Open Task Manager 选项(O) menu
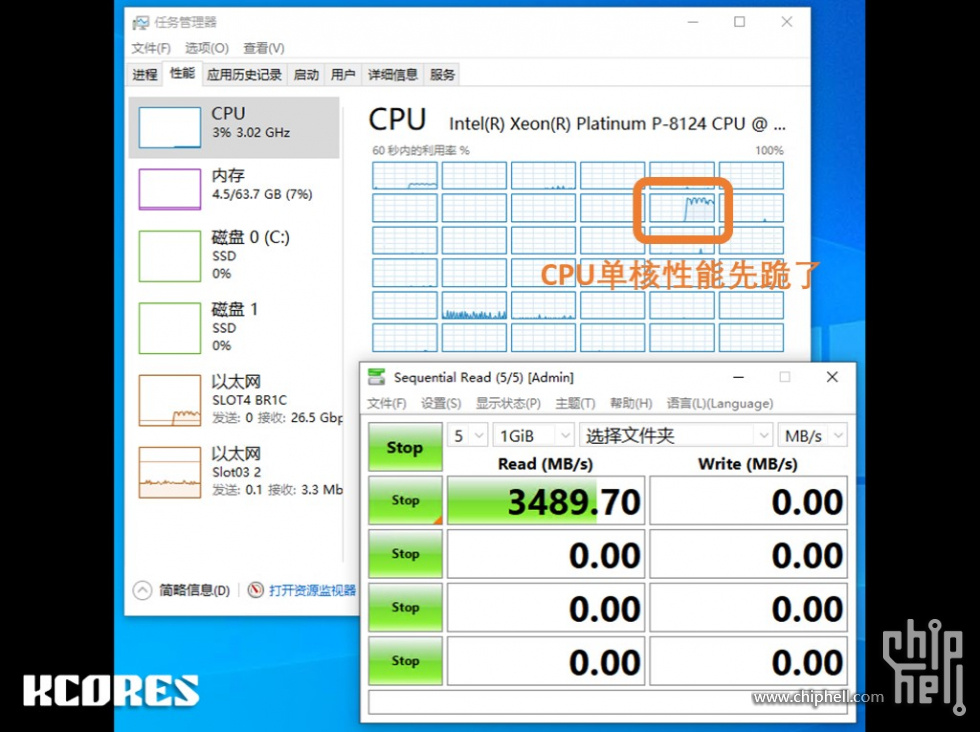Image resolution: width=980 pixels, height=732 pixels. 206,48
